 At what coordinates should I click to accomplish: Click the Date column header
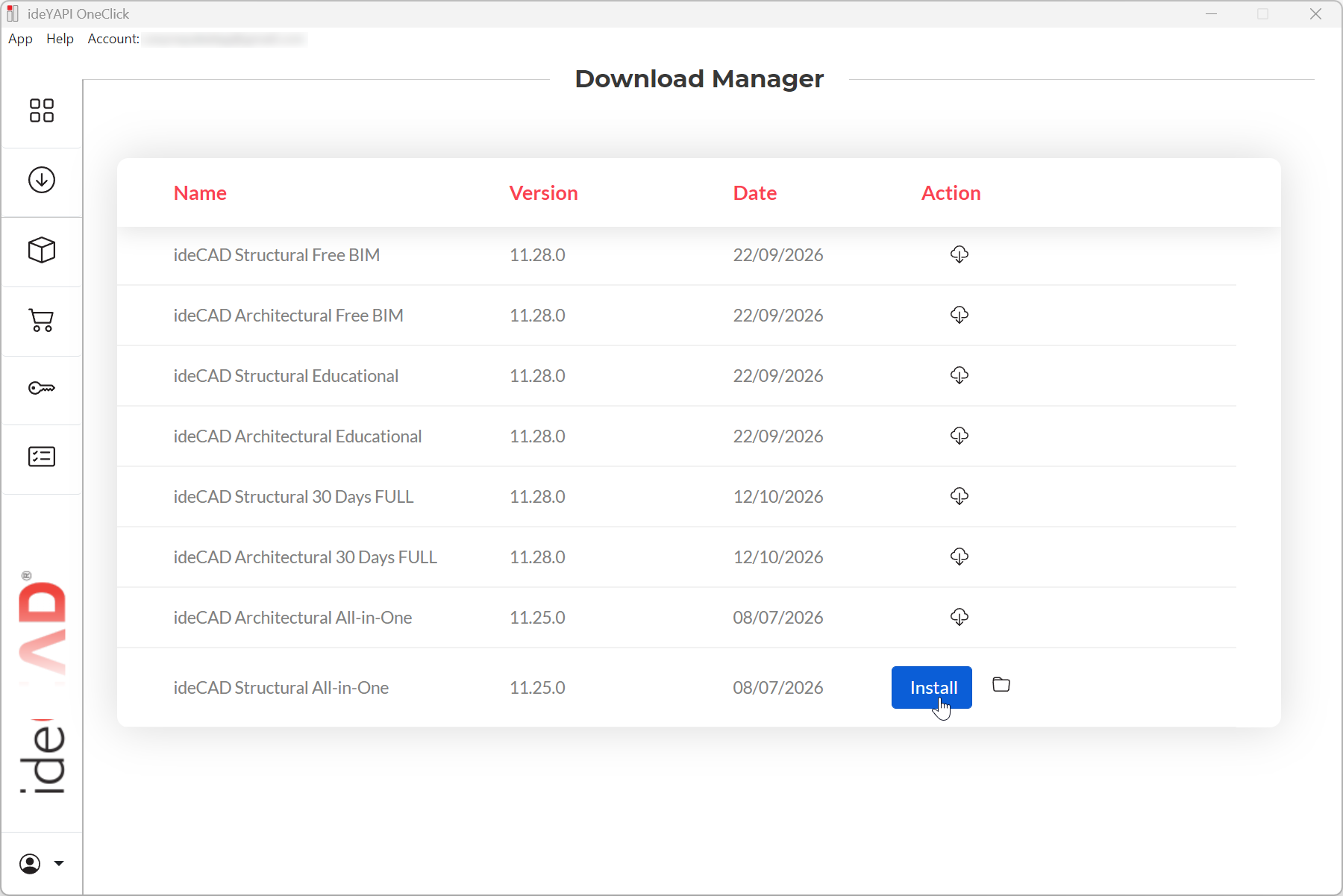coord(755,193)
